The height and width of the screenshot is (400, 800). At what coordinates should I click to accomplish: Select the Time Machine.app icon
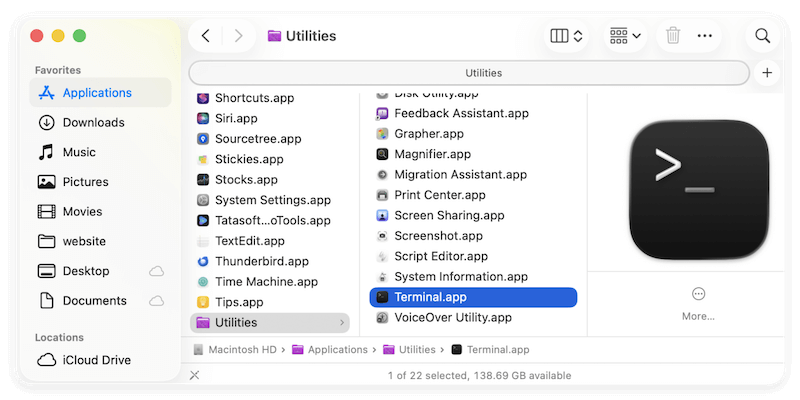tap(203, 282)
